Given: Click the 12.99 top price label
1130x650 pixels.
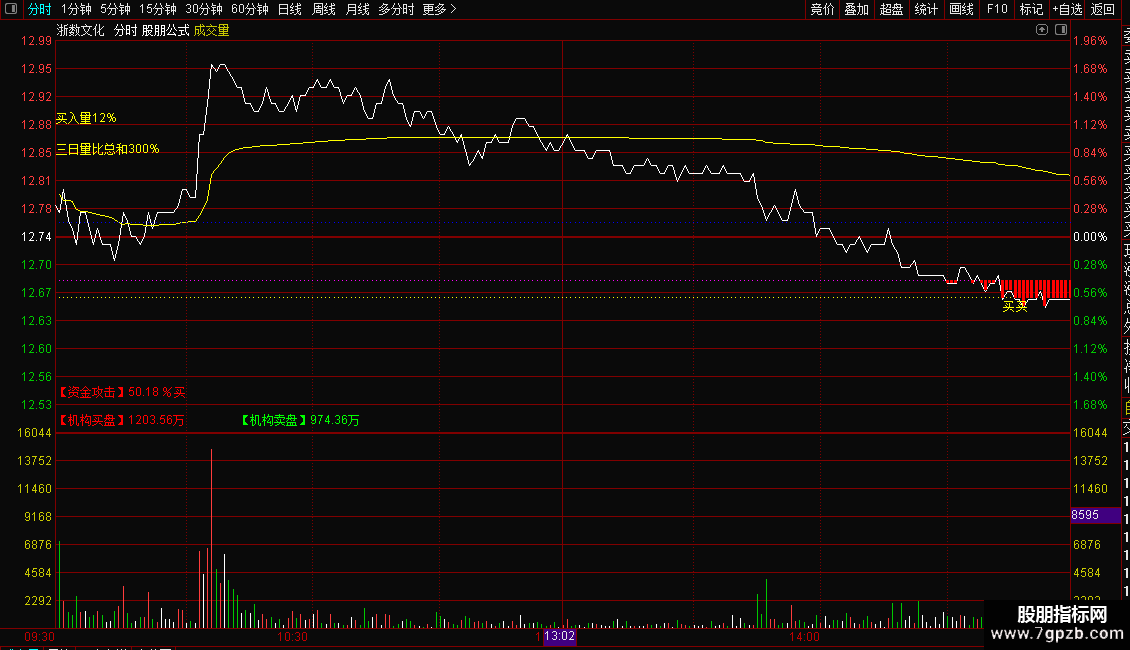Looking at the screenshot, I should point(36,41).
